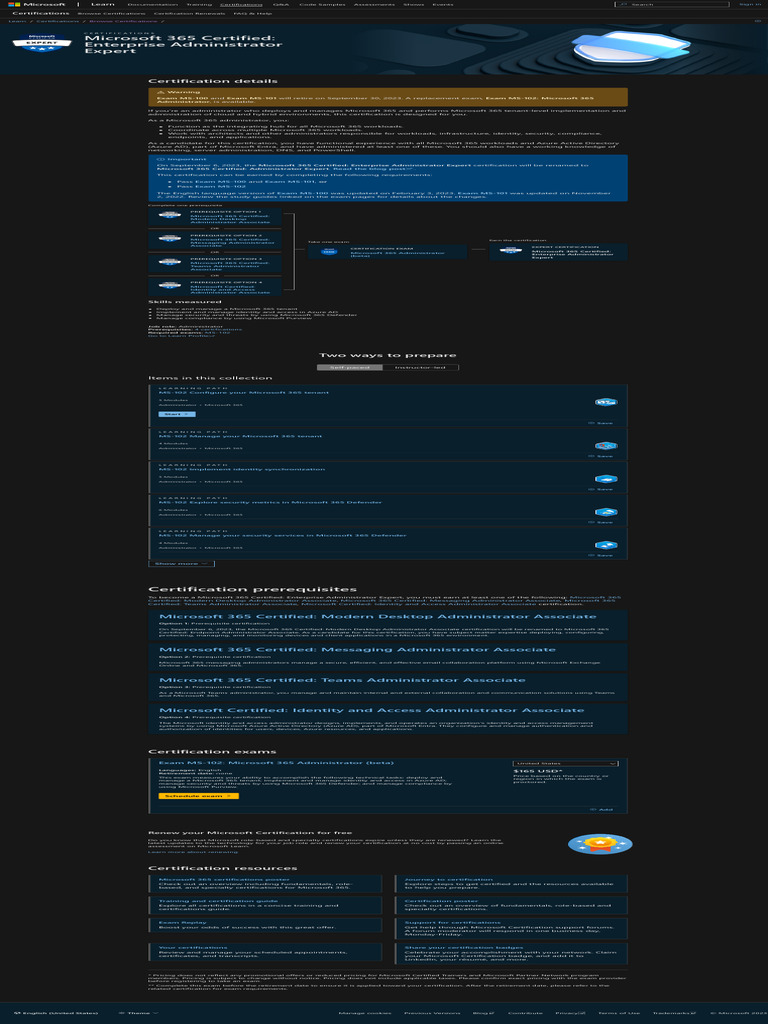
Task: Click the Configure your Microsoft 365 tenant path icon
Action: point(606,402)
